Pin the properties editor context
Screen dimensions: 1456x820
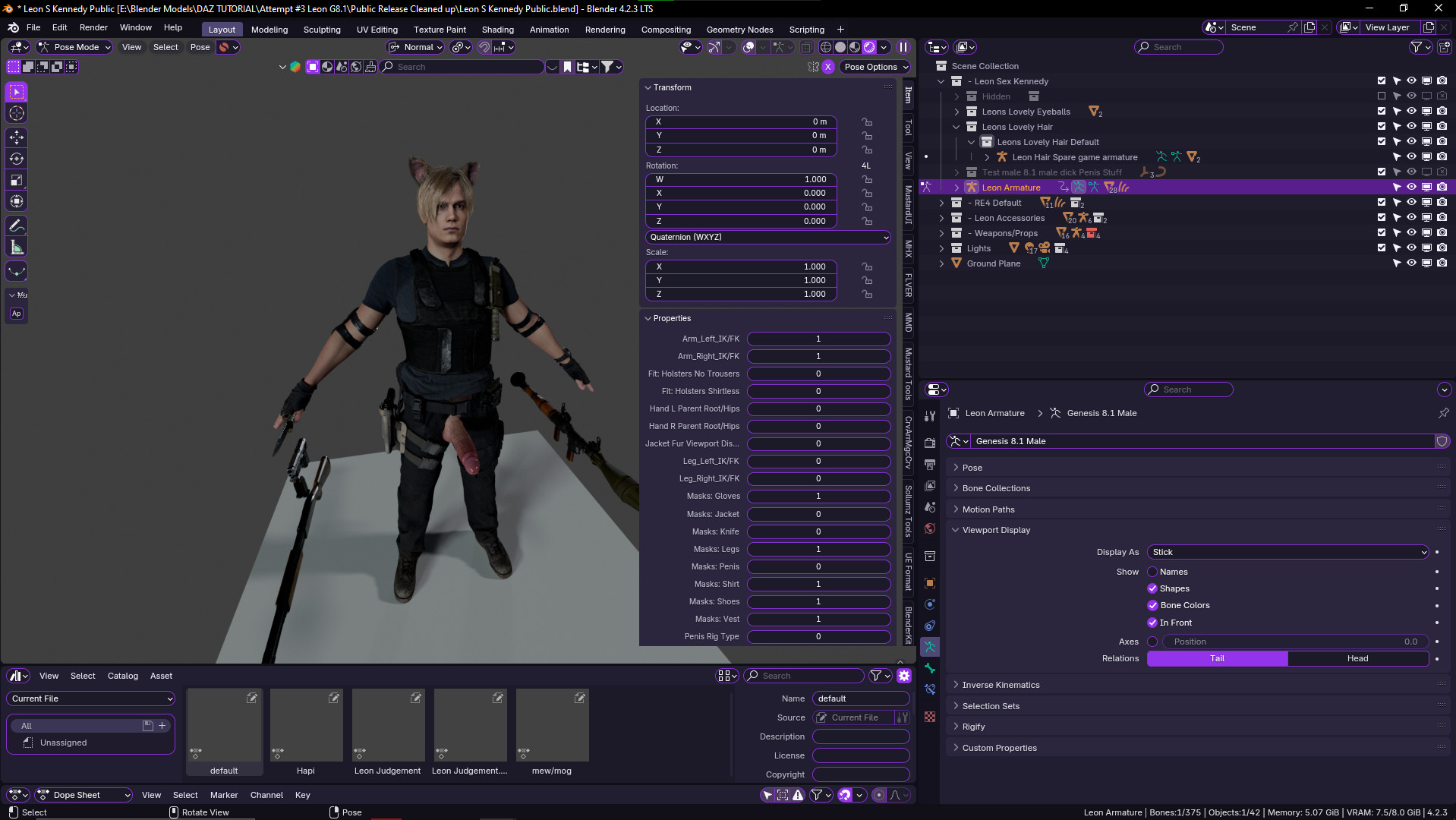click(x=1443, y=413)
